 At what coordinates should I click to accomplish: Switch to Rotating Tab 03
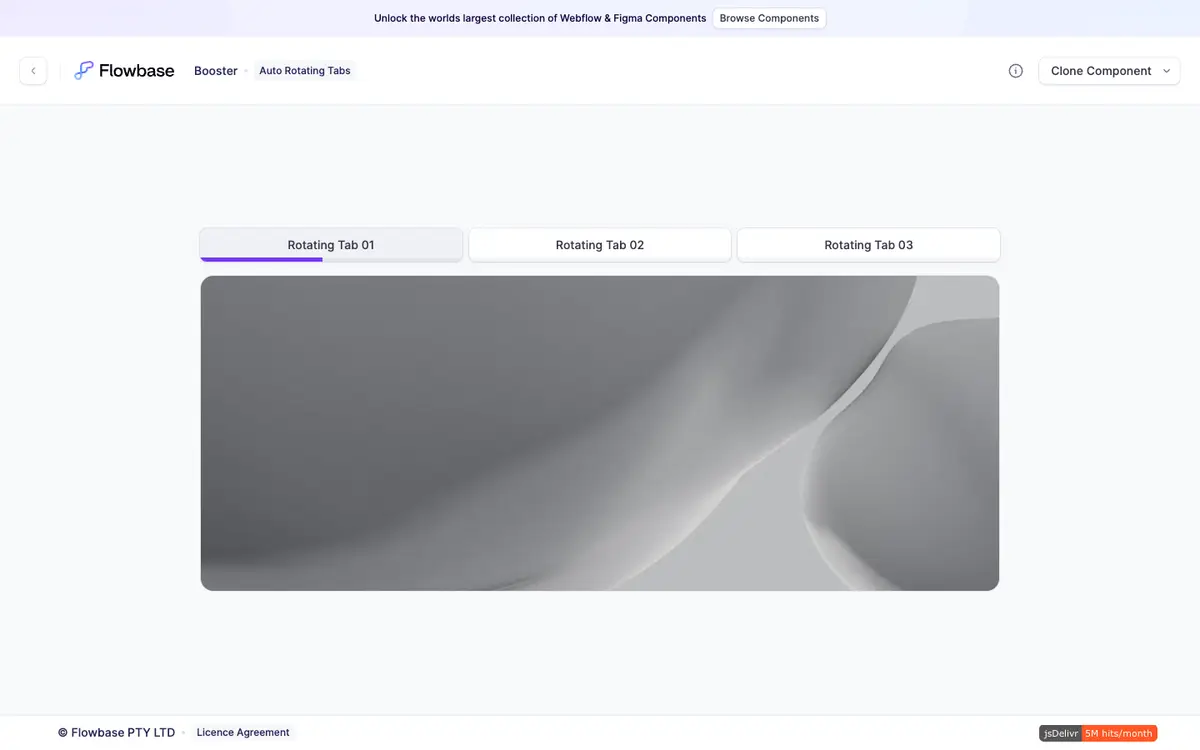coord(869,245)
